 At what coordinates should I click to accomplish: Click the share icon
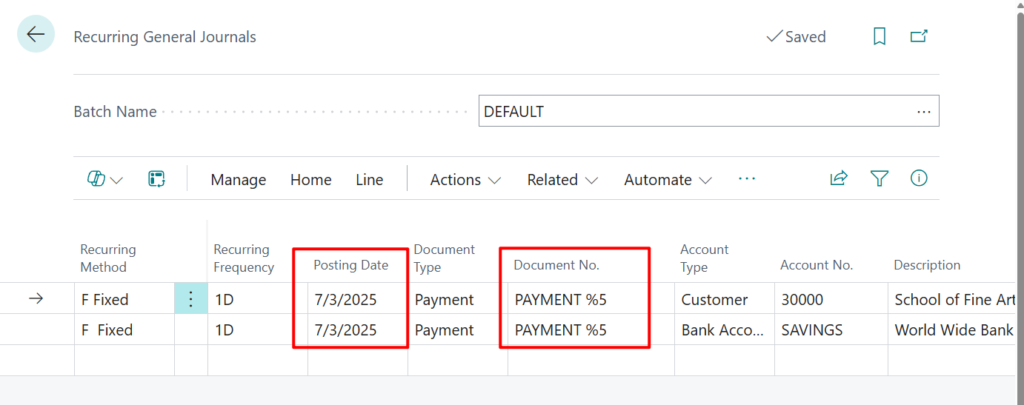click(x=838, y=179)
